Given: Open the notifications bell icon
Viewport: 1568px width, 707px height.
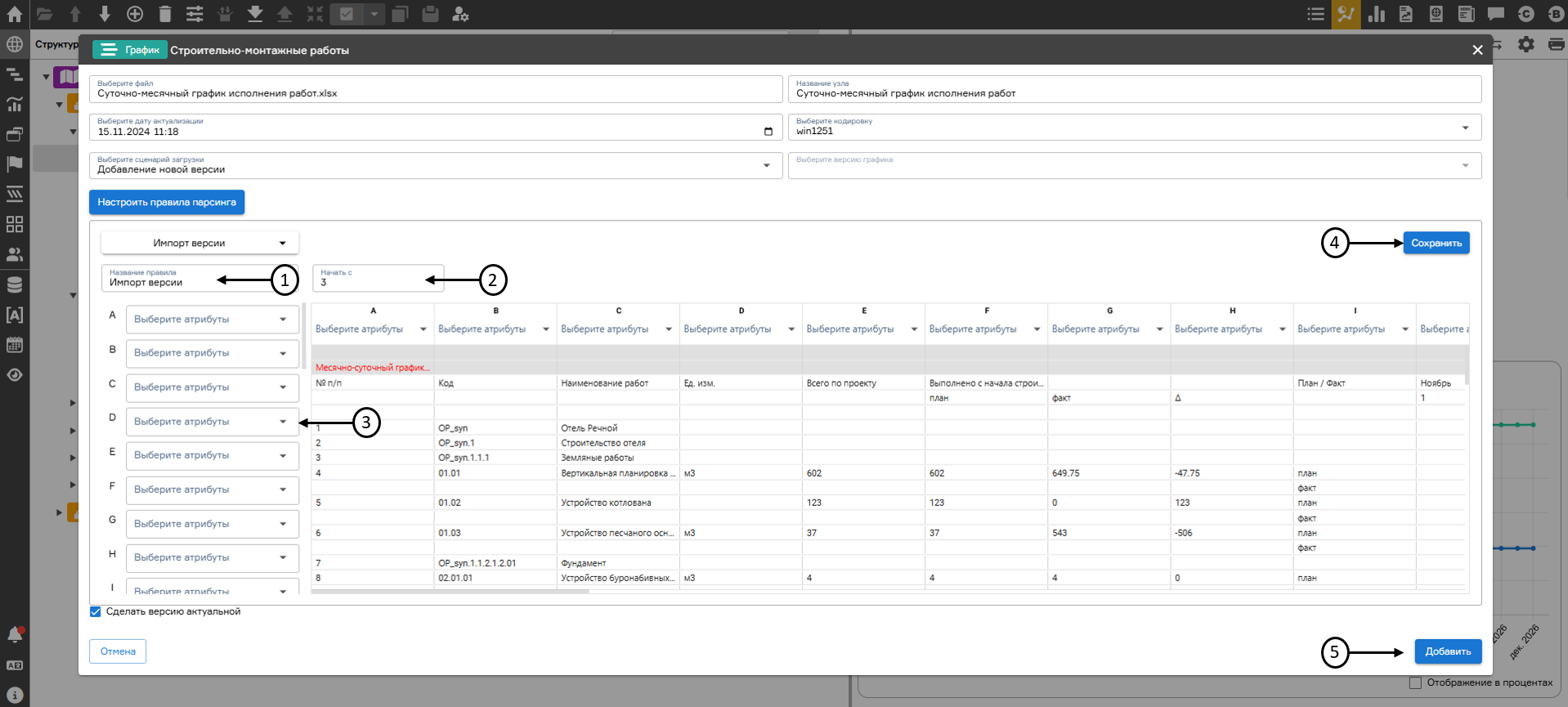Looking at the screenshot, I should [15, 634].
